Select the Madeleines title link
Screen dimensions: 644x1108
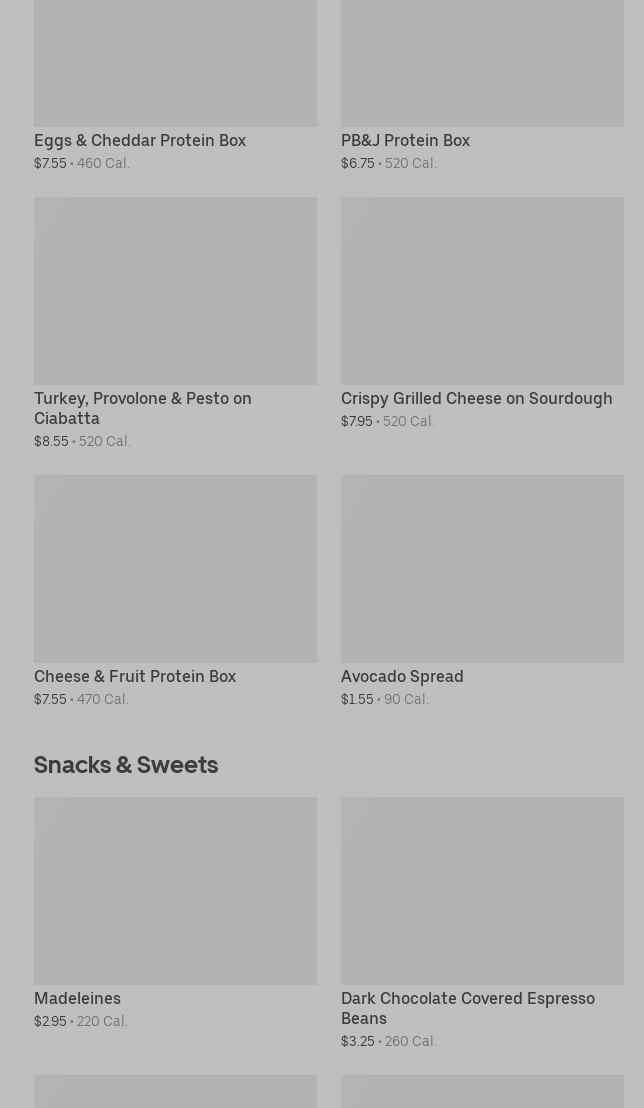77,999
